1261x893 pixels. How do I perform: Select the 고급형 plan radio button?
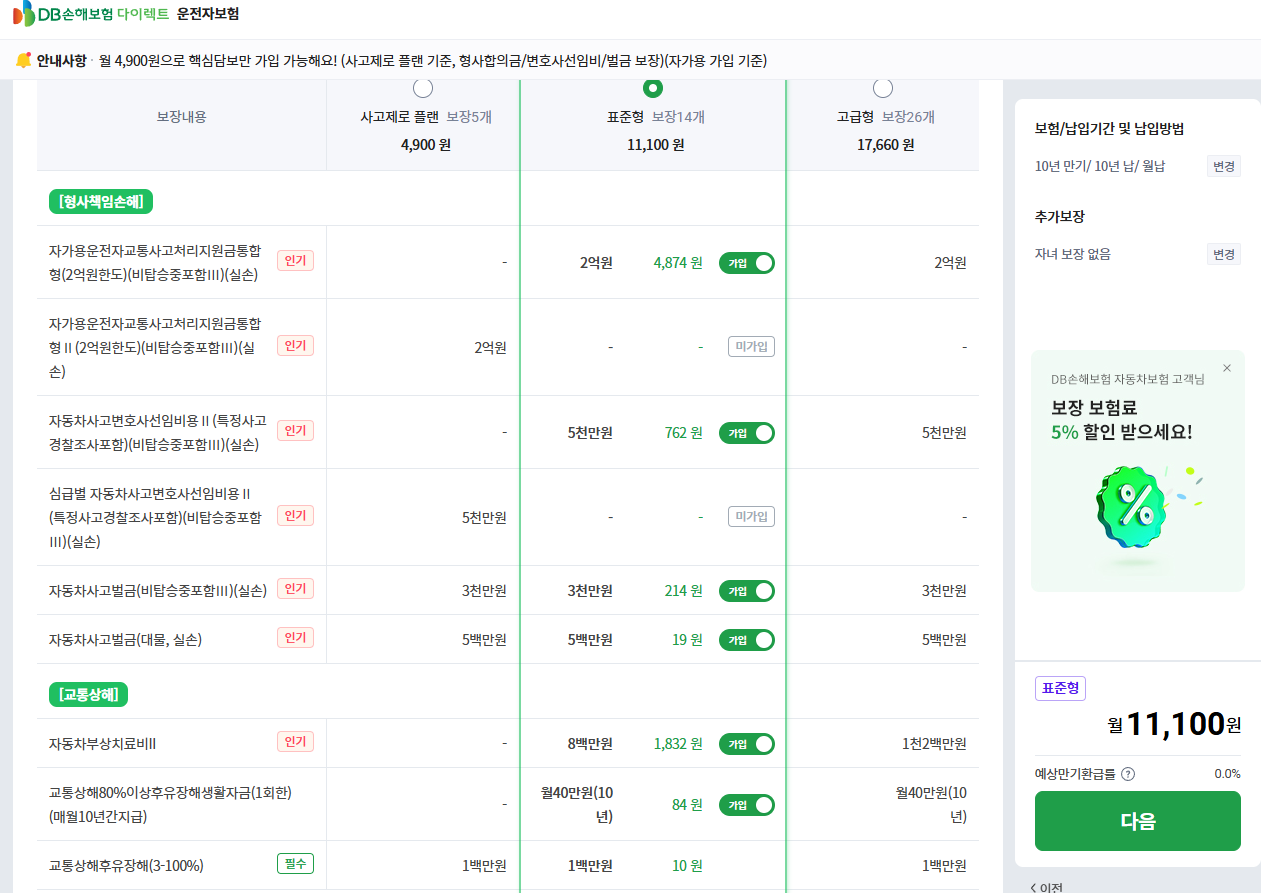tap(883, 89)
